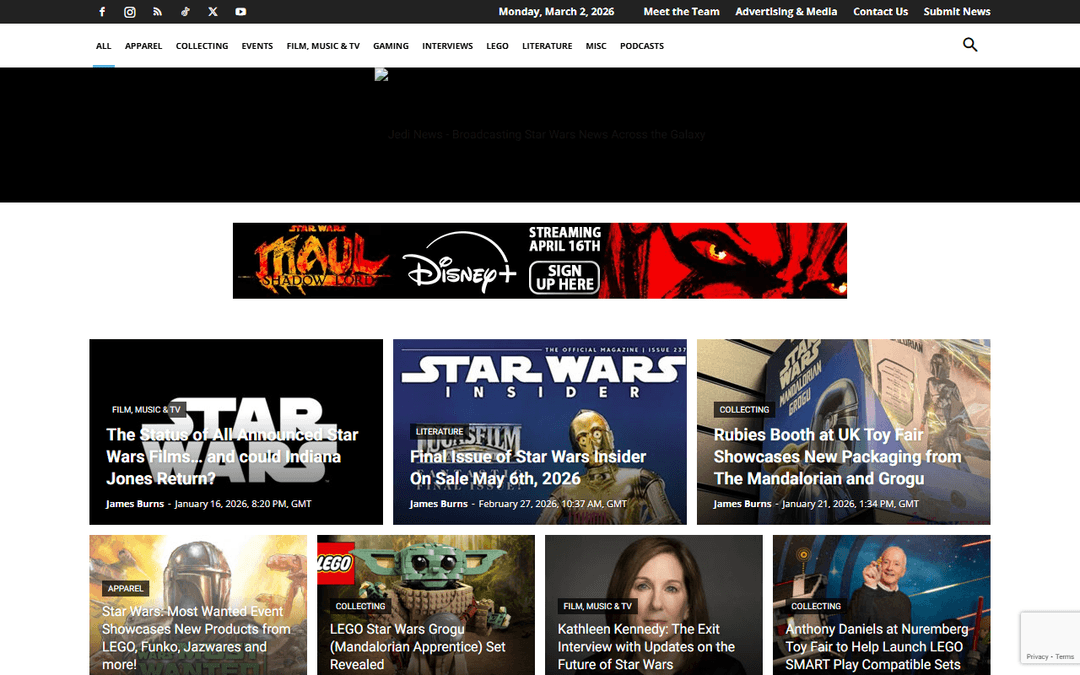Click James Burns author on Insider card

click(439, 504)
